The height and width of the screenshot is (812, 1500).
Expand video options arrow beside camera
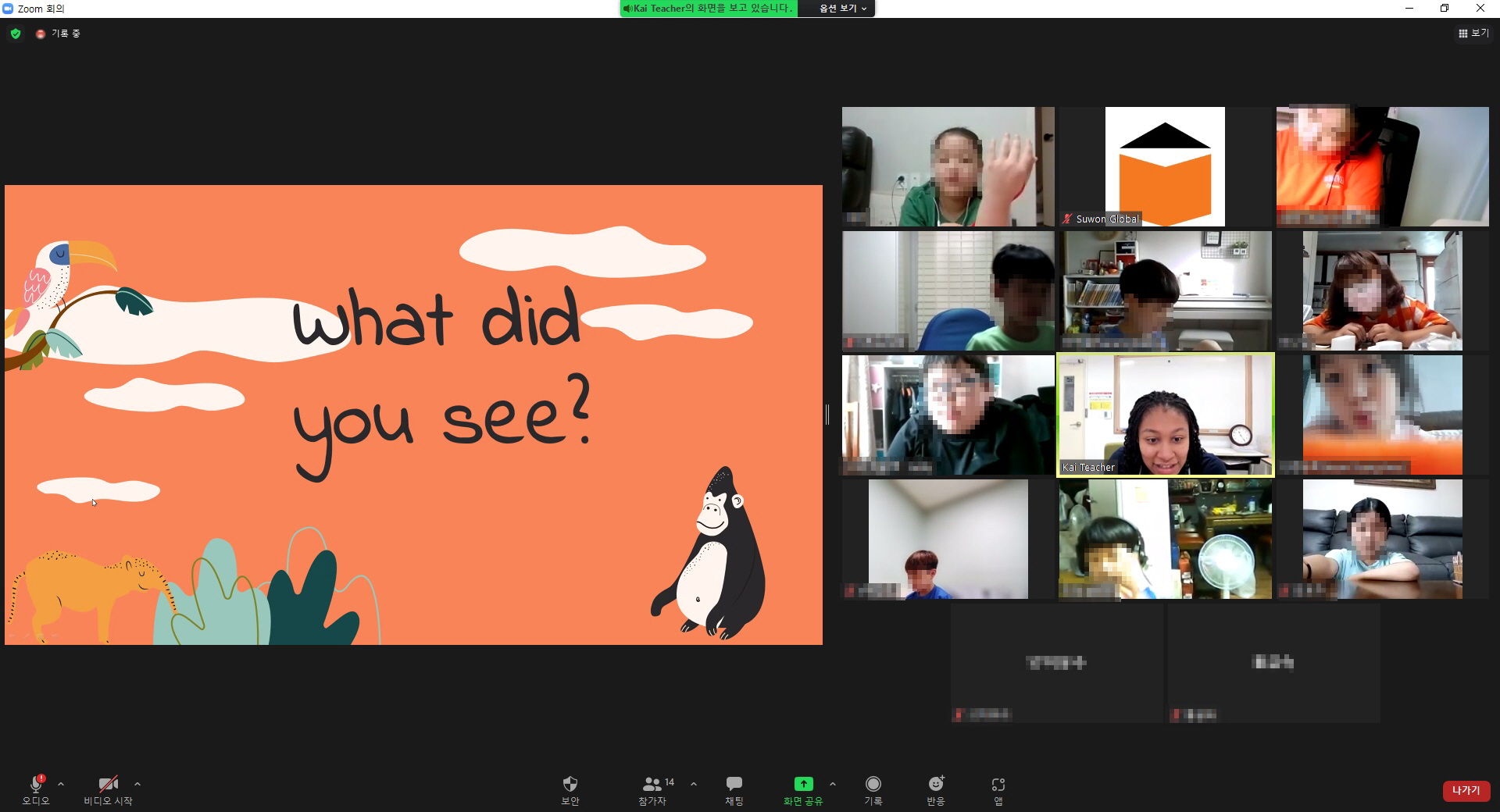point(137,784)
